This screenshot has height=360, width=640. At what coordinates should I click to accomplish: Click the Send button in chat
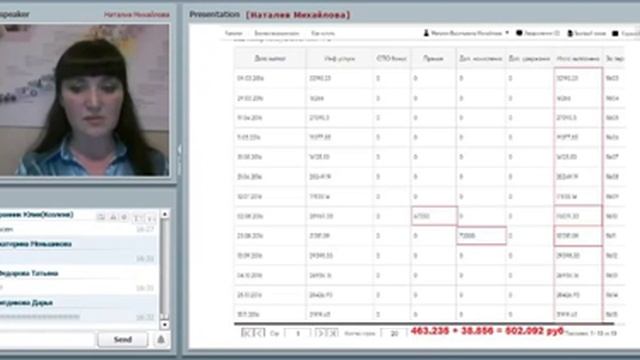[x=122, y=340]
